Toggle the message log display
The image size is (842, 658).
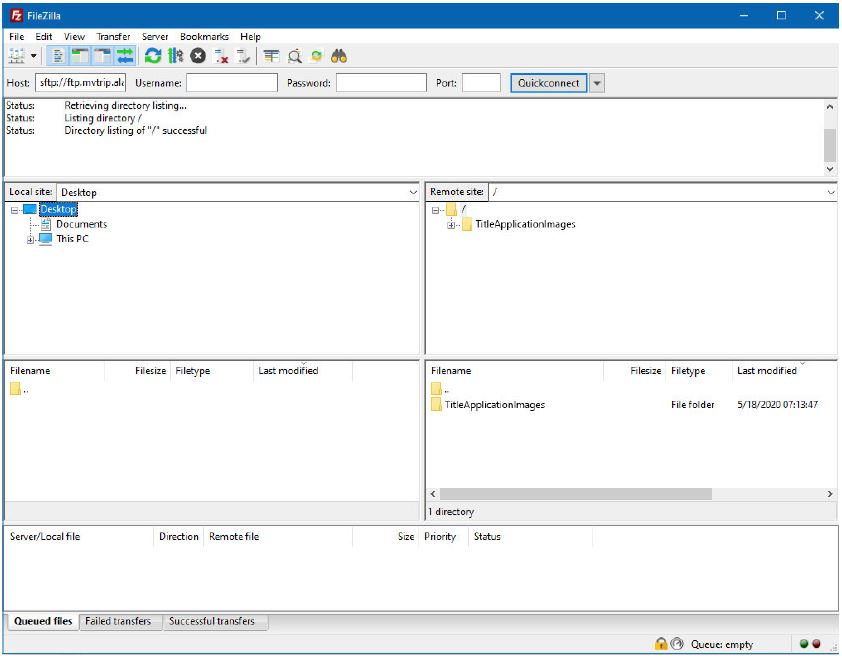point(58,56)
